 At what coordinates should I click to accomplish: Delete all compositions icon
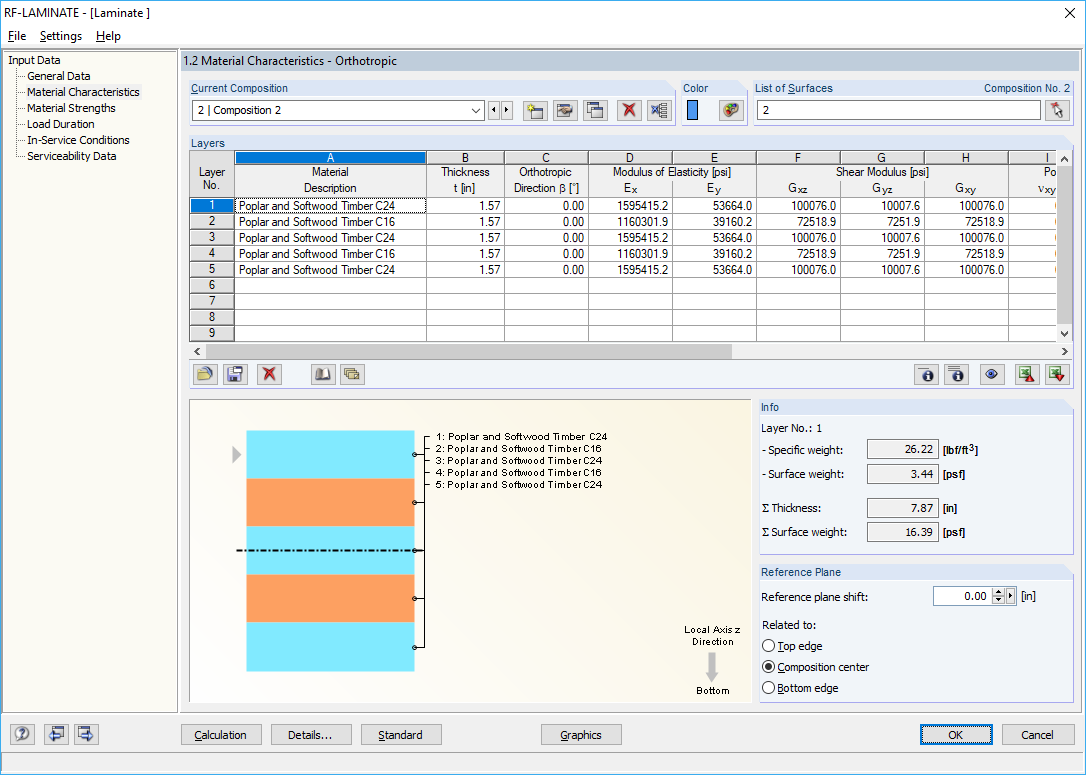point(659,110)
